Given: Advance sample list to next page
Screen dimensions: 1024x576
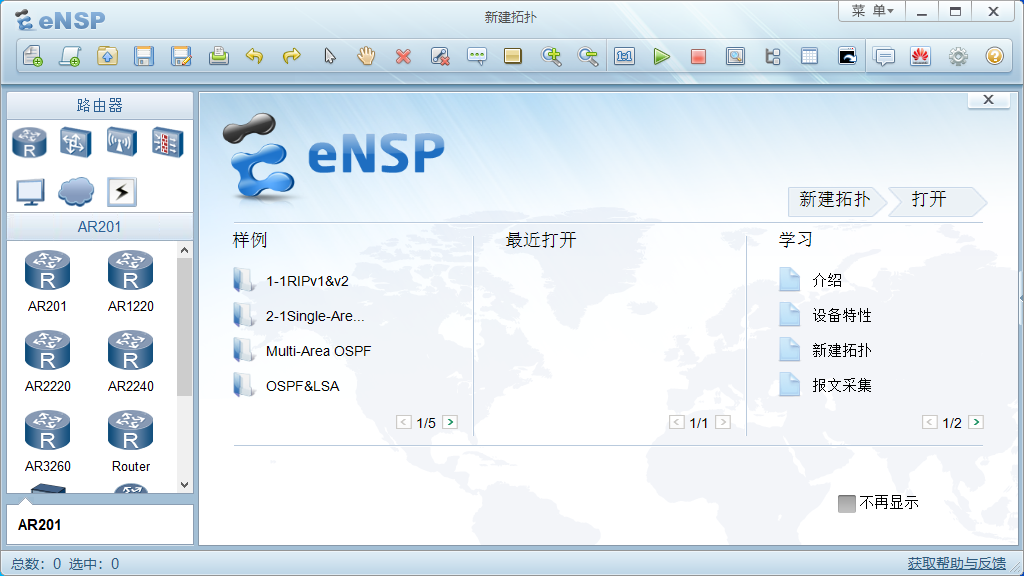Looking at the screenshot, I should pyautogui.click(x=450, y=422).
